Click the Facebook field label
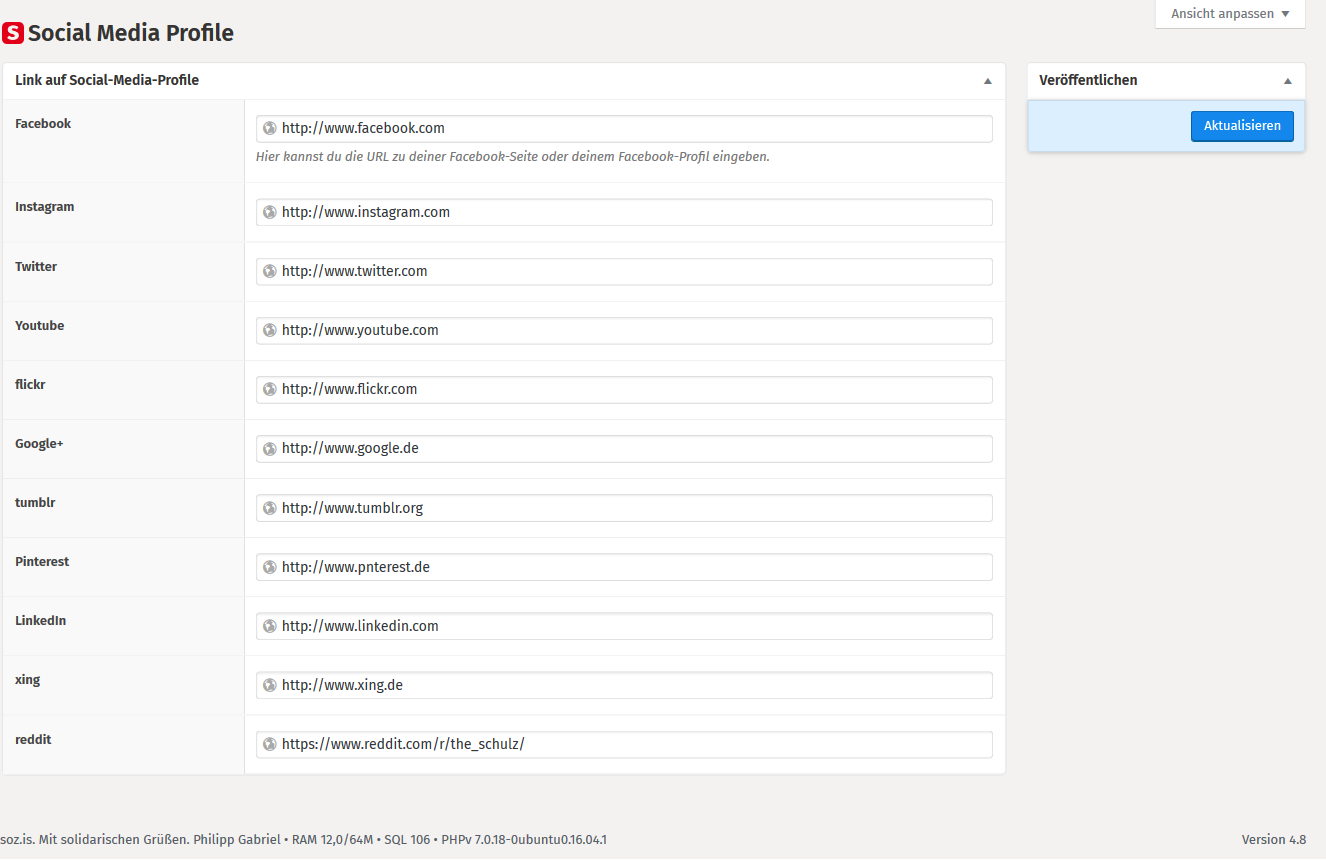The image size is (1326, 860). click(x=43, y=124)
